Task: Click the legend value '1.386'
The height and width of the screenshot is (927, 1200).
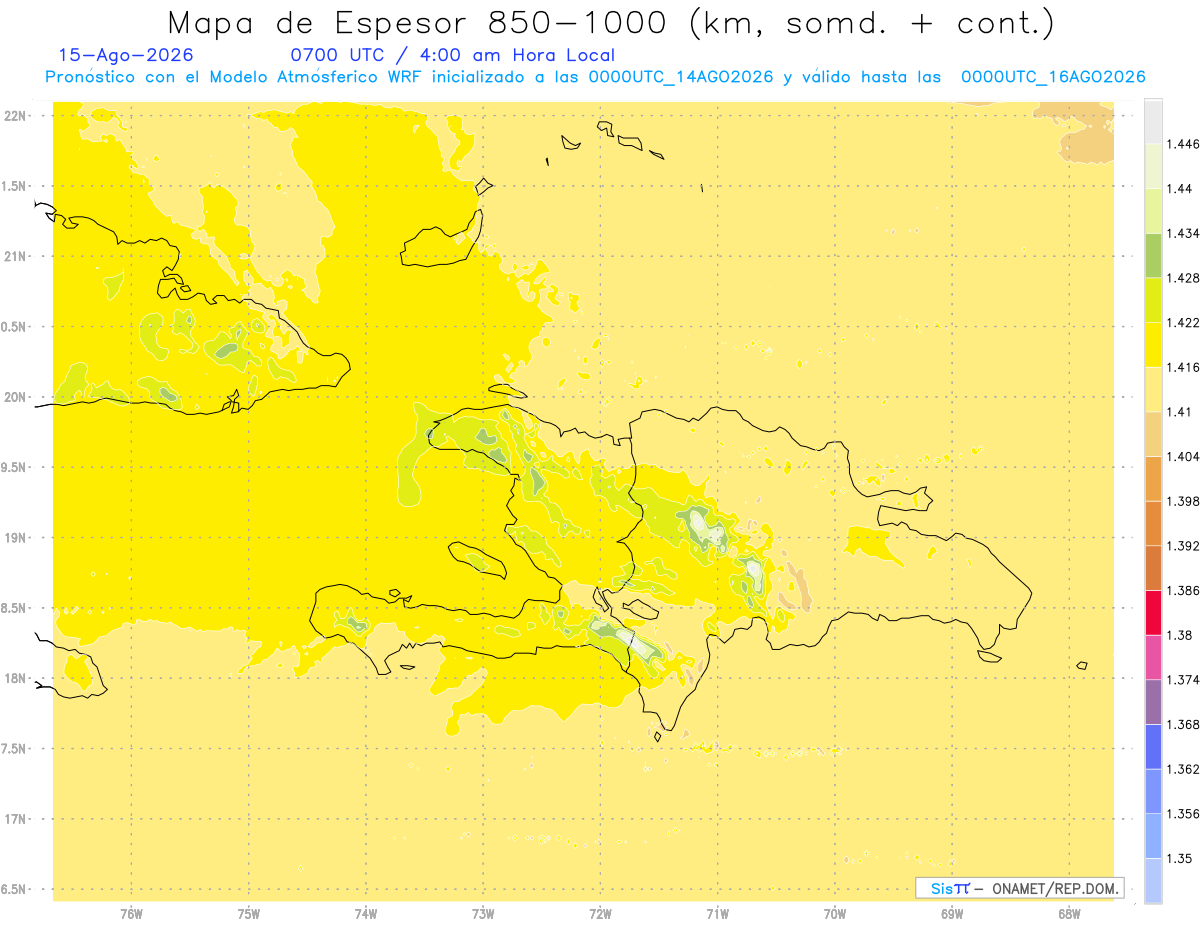Action: (1183, 590)
